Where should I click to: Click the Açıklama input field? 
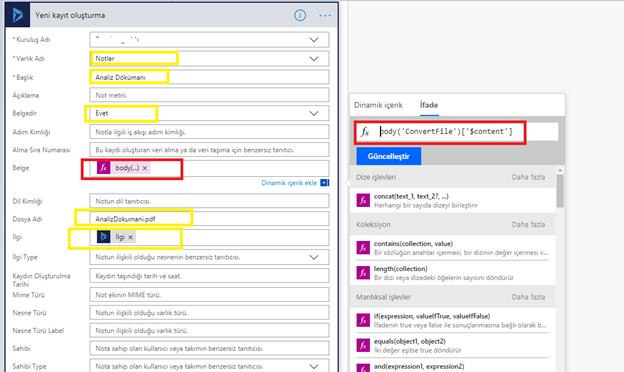[x=209, y=95]
